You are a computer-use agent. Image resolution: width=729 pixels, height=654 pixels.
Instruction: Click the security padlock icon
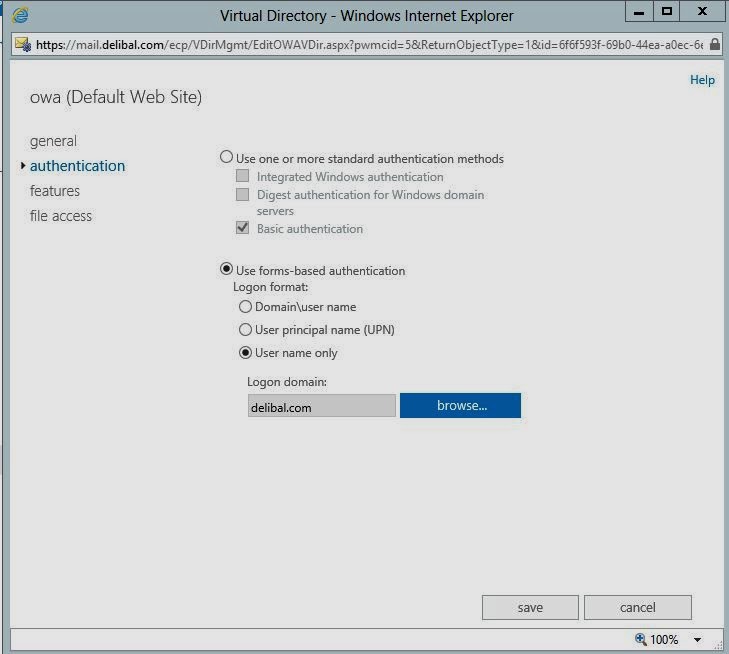tap(714, 45)
